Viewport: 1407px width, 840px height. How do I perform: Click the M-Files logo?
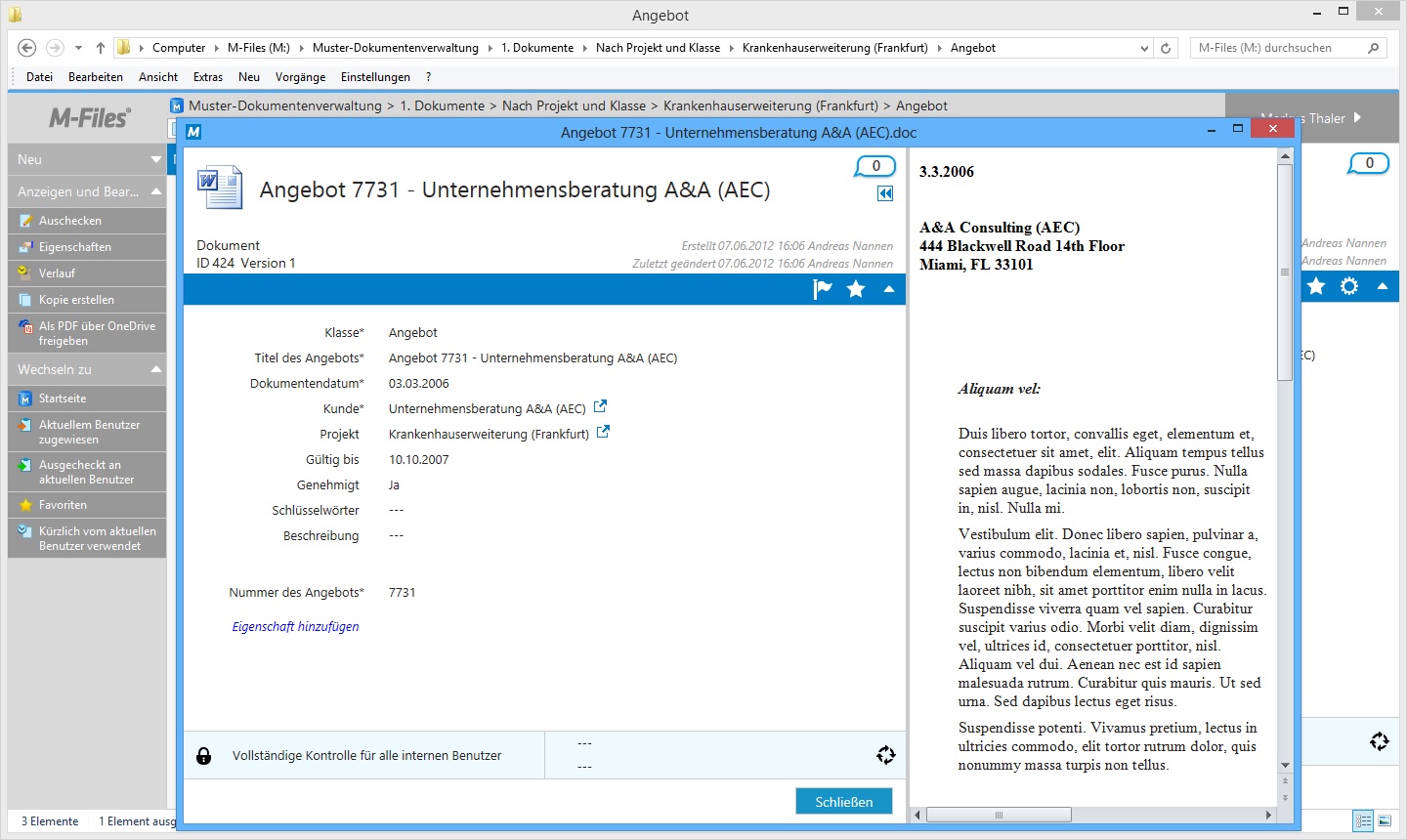[x=89, y=118]
